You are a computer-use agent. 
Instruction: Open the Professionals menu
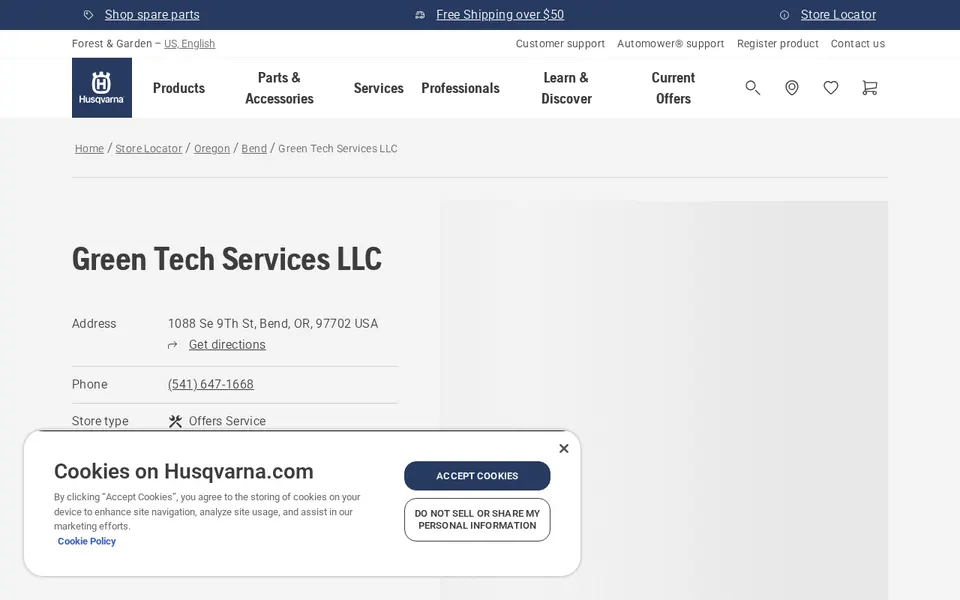coord(460,88)
